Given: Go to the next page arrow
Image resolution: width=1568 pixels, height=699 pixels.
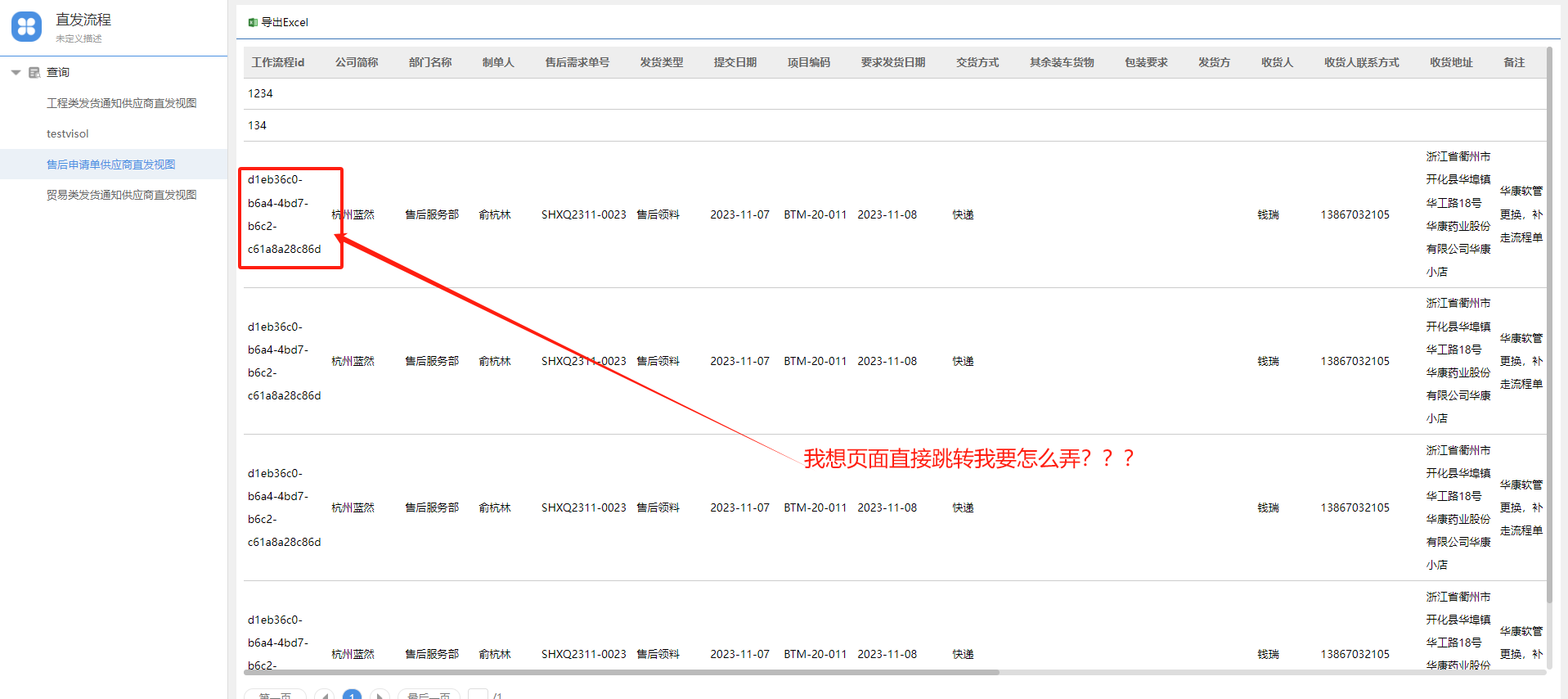Looking at the screenshot, I should (x=380, y=695).
